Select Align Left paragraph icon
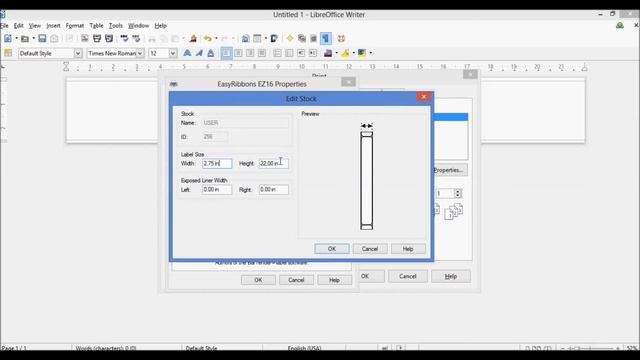This screenshot has width=640, height=360. pyautogui.click(x=226, y=53)
